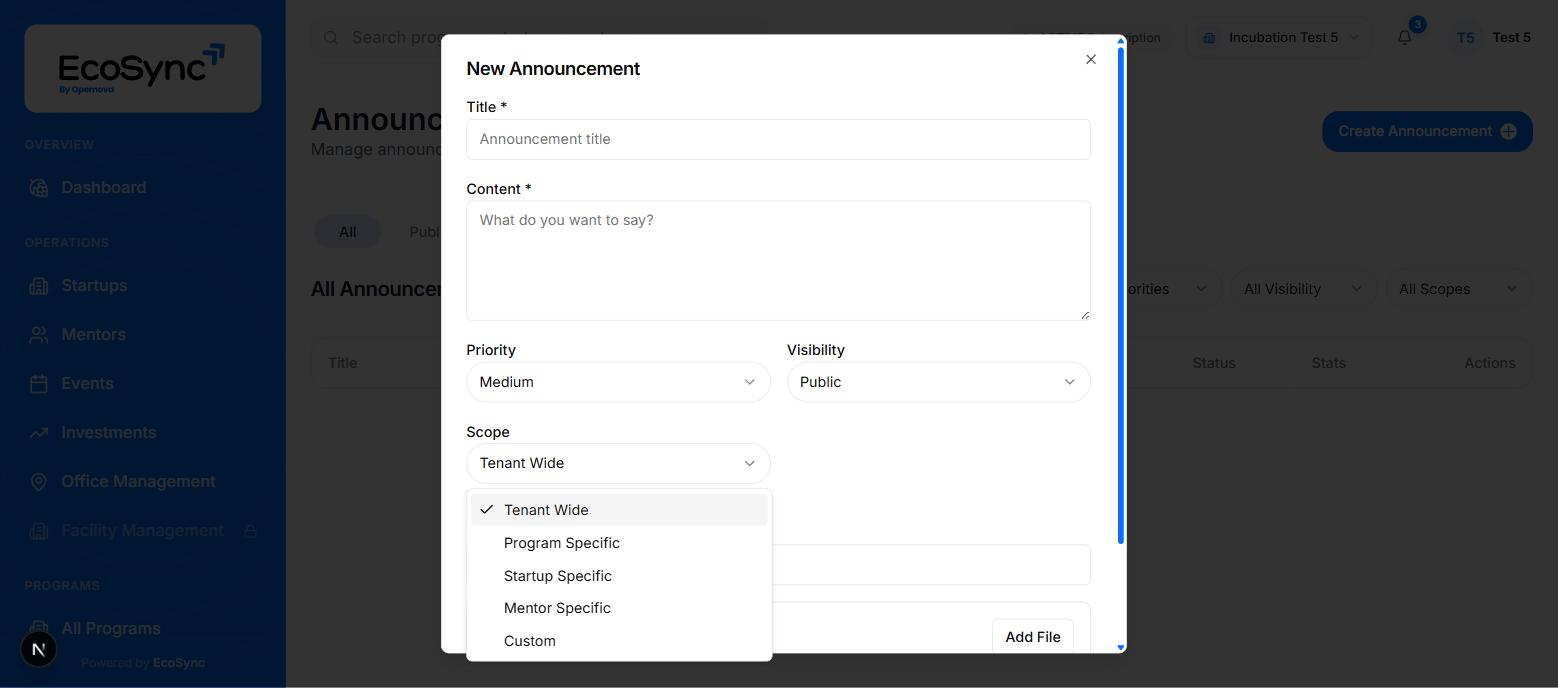Image resolution: width=1558 pixels, height=688 pixels.
Task: Open the All Scopes filter dropdown
Action: click(x=1458, y=289)
